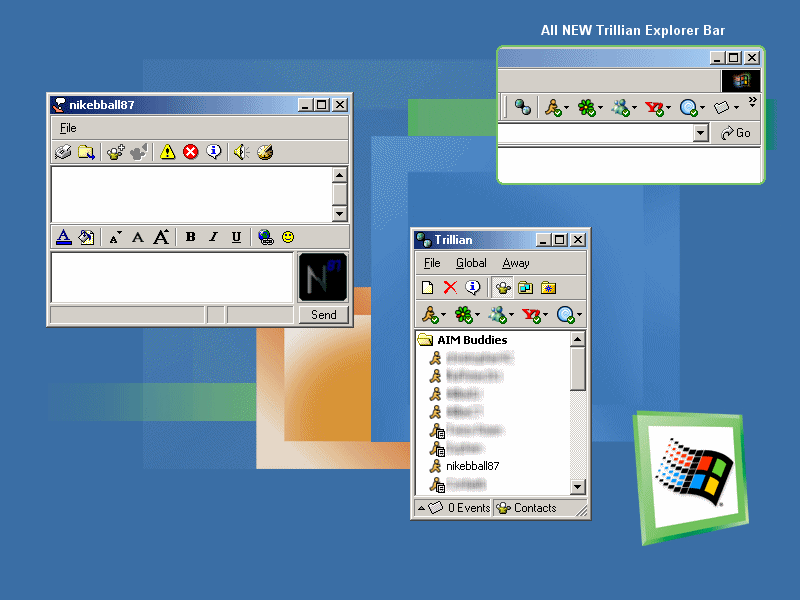Click the yellow warning triangle in chat window
Screen dimensions: 800x600
167,152
